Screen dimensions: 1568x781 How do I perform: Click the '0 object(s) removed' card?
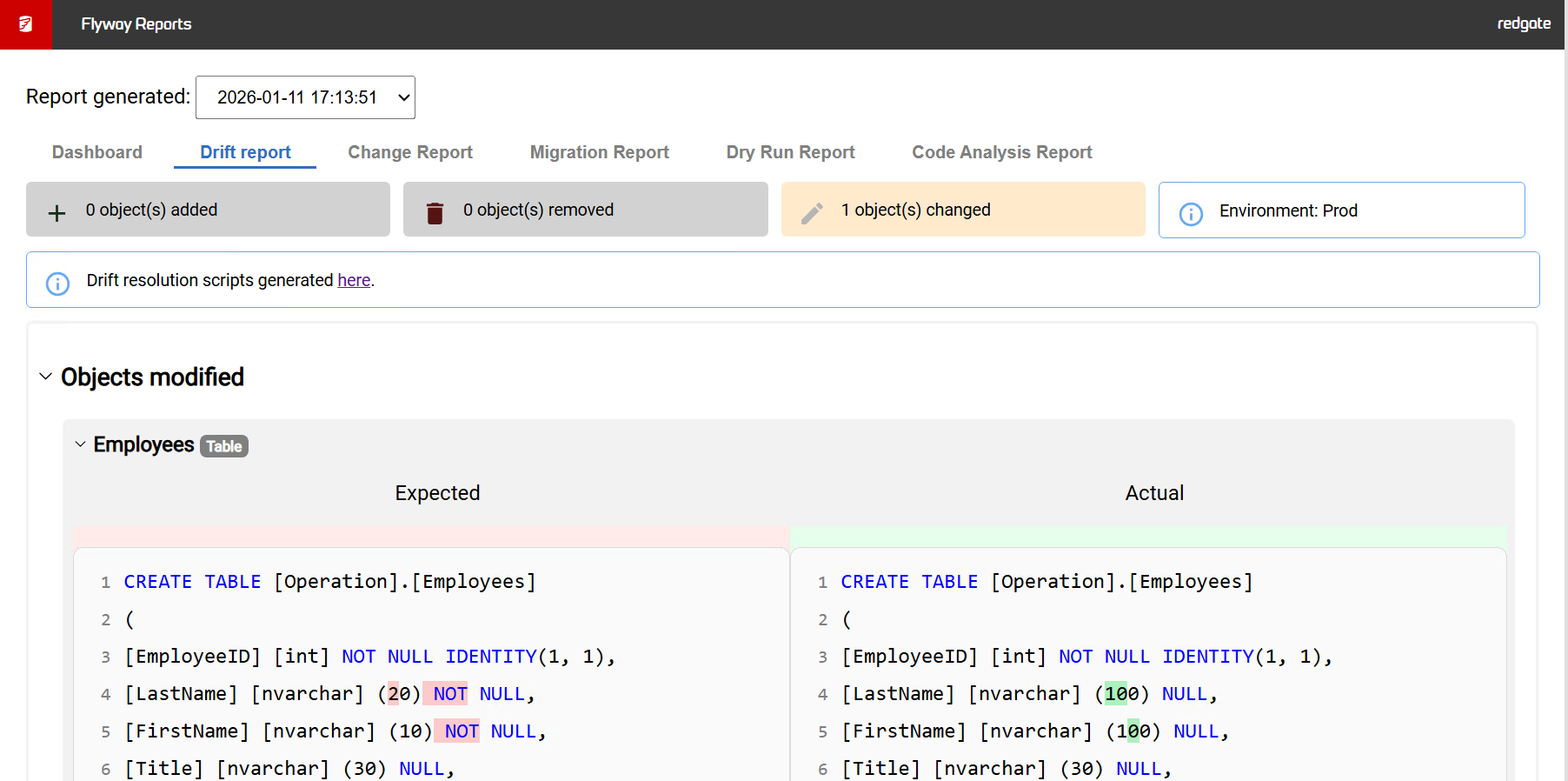click(585, 210)
